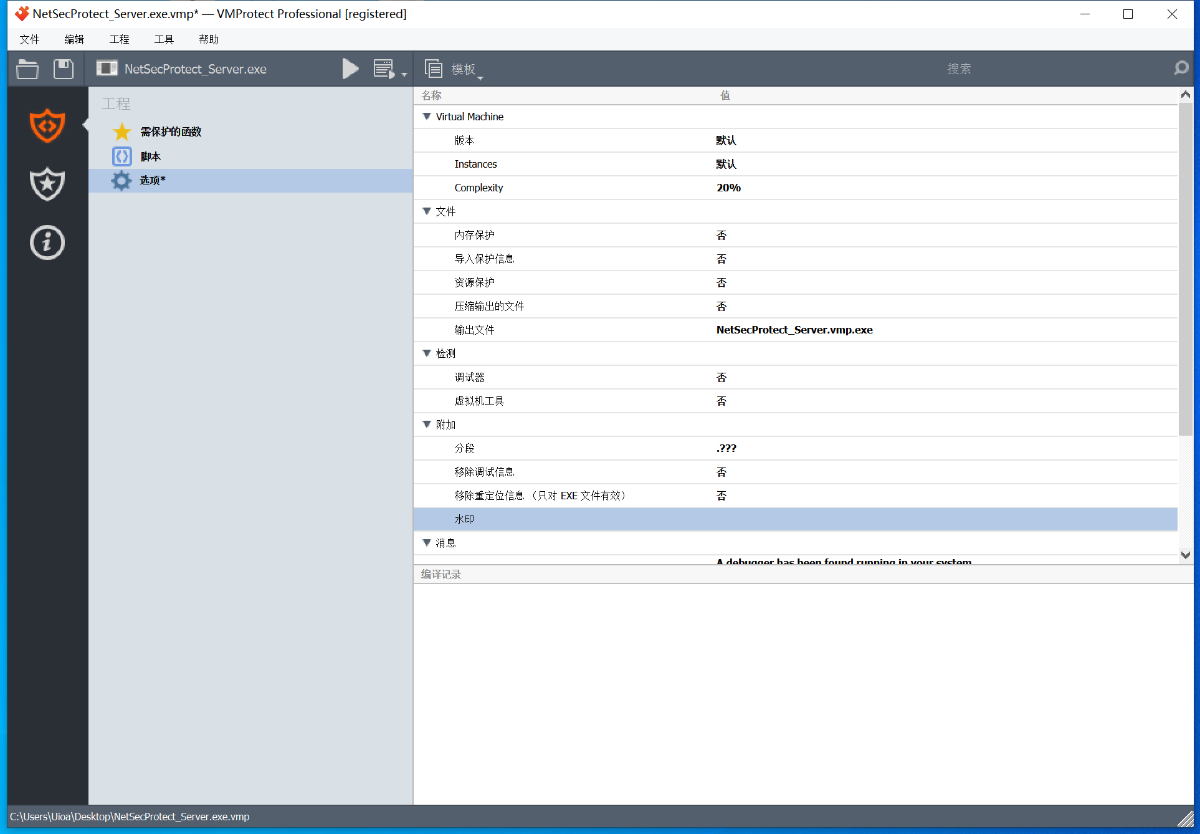The width and height of the screenshot is (1200, 834).
Task: Open the 工具 menu
Action: pos(164,39)
